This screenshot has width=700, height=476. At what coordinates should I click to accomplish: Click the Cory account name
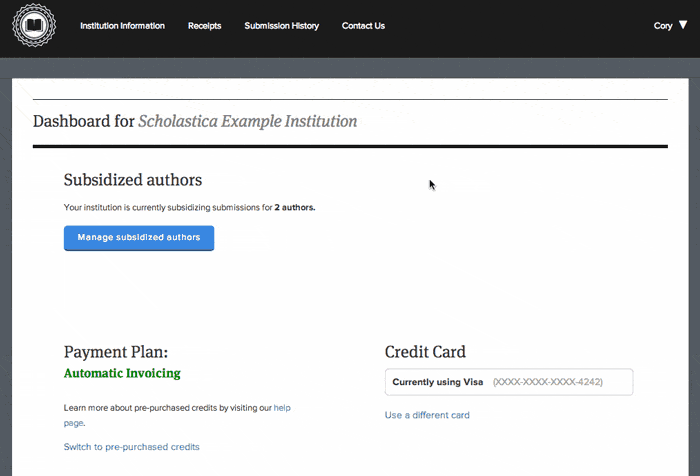(x=663, y=26)
